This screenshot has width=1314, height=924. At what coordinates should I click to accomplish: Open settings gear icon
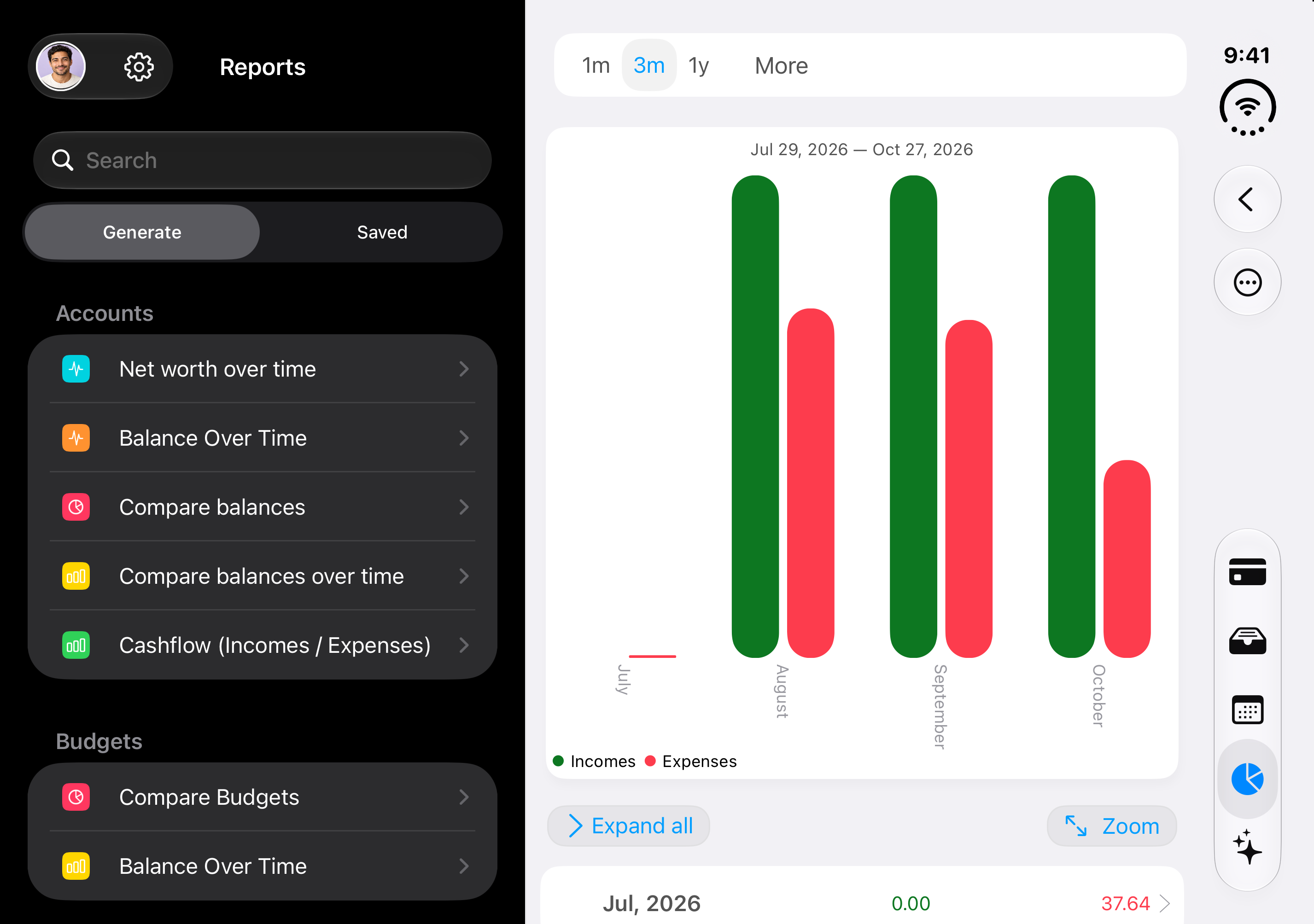click(139, 67)
